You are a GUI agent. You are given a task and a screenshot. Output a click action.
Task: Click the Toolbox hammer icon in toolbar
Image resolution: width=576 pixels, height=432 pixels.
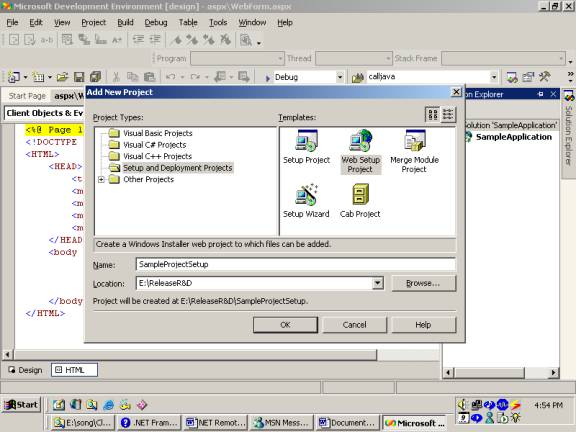(545, 77)
